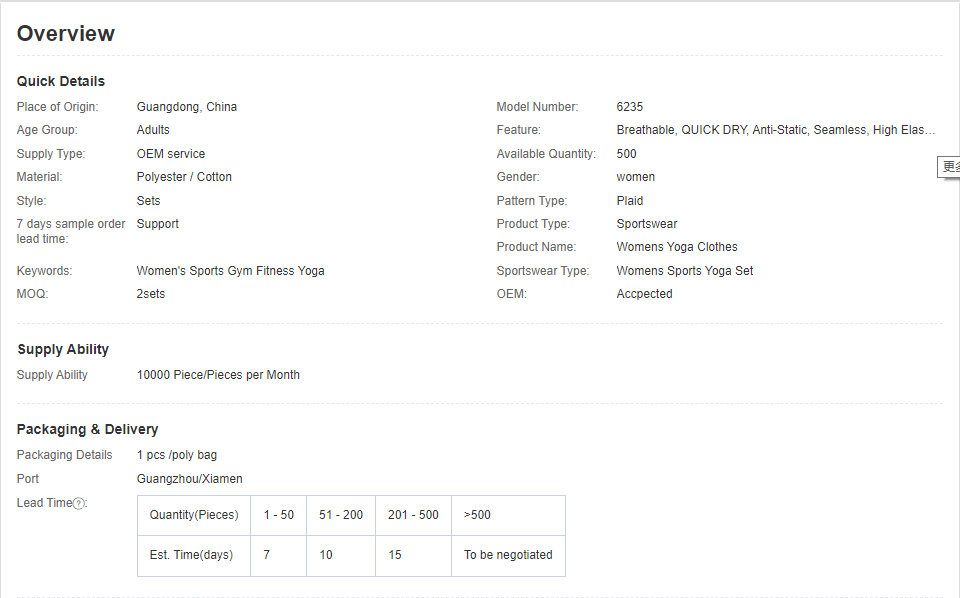Click the 'Polyester / Cotton' material value
The height and width of the screenshot is (598, 960).
click(184, 177)
